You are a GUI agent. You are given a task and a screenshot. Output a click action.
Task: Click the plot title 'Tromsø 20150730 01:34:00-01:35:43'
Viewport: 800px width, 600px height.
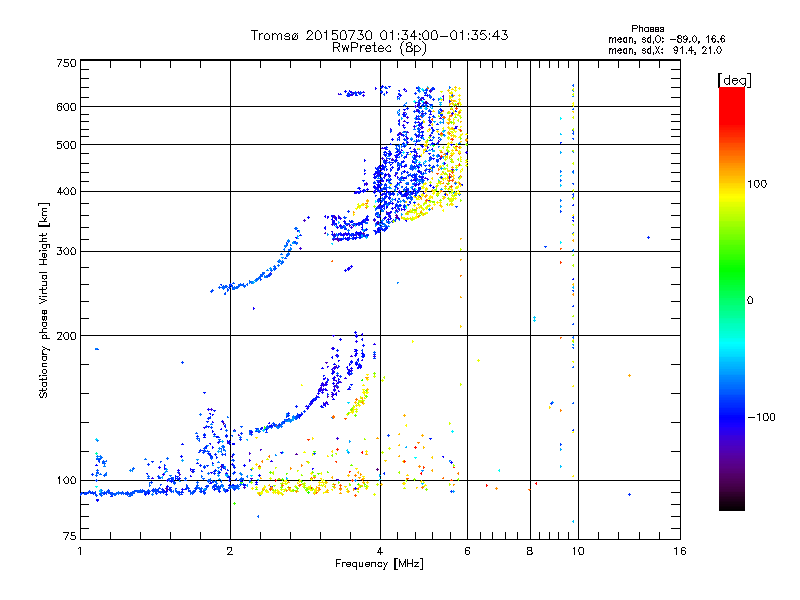379,35
